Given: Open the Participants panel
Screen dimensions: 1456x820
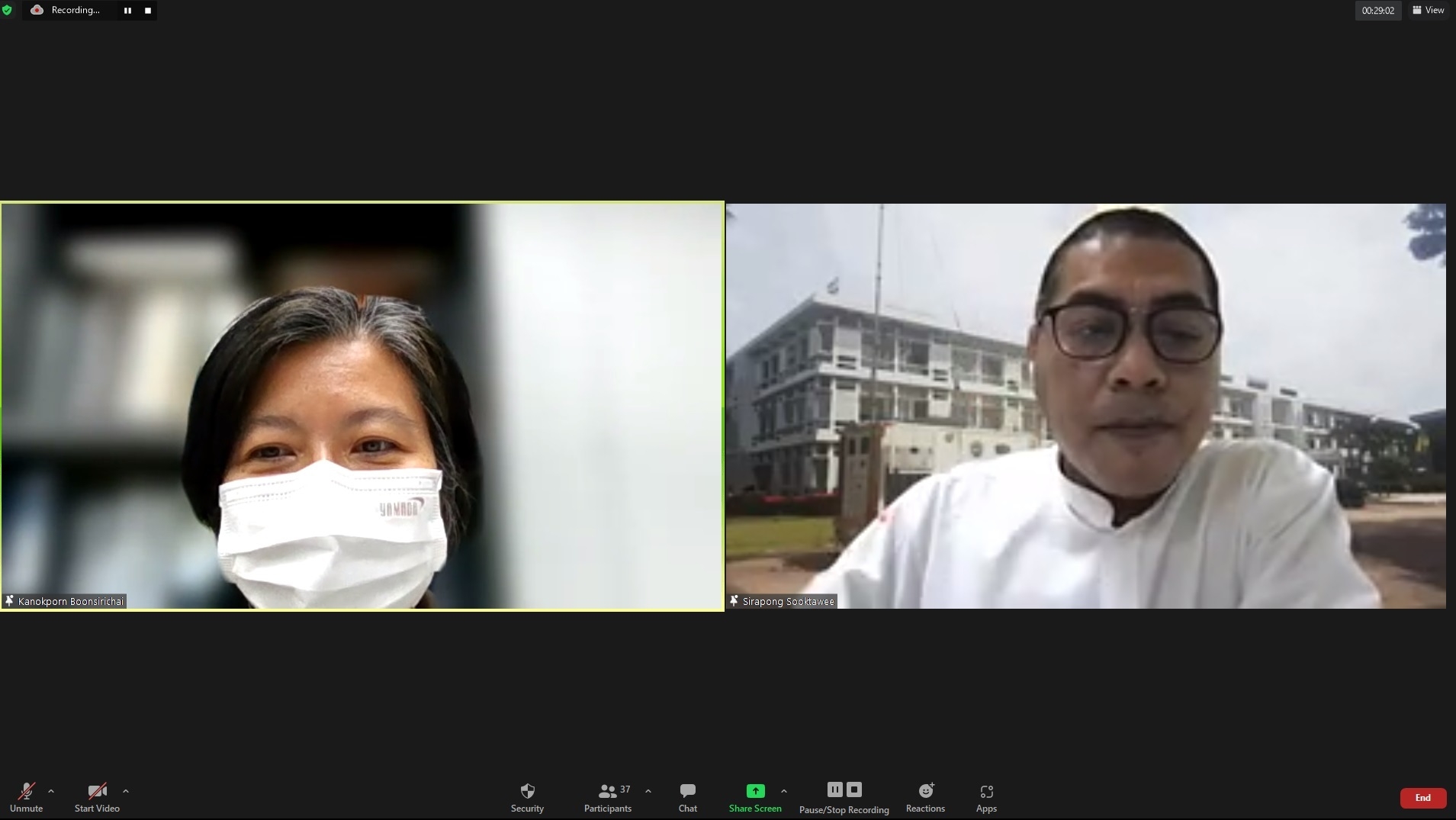Looking at the screenshot, I should click(x=608, y=798).
